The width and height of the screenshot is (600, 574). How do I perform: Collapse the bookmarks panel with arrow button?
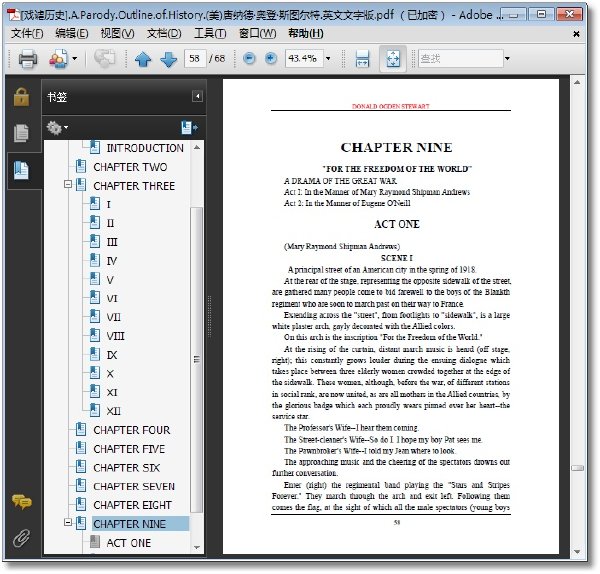click(197, 96)
